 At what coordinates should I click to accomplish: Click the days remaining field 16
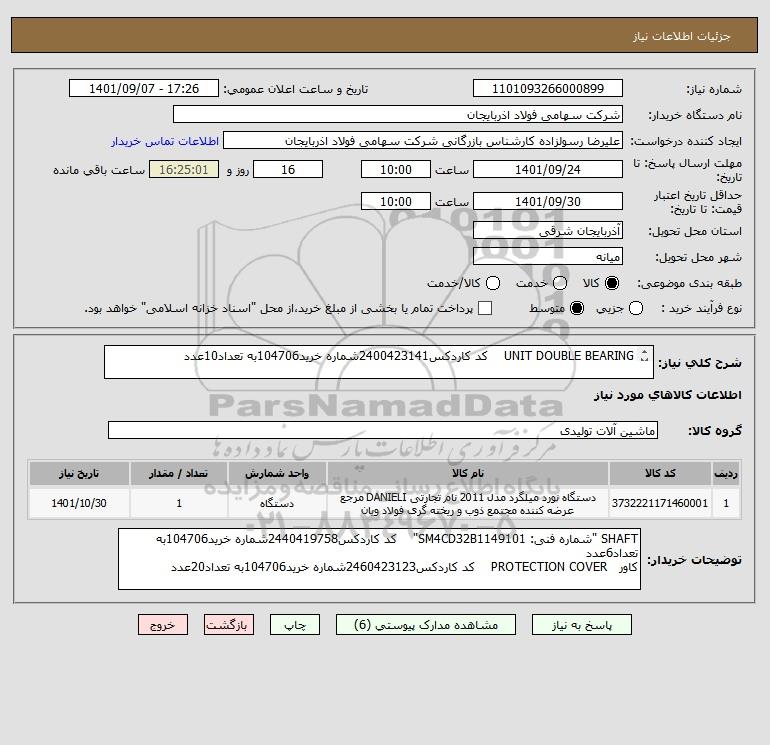[288, 169]
